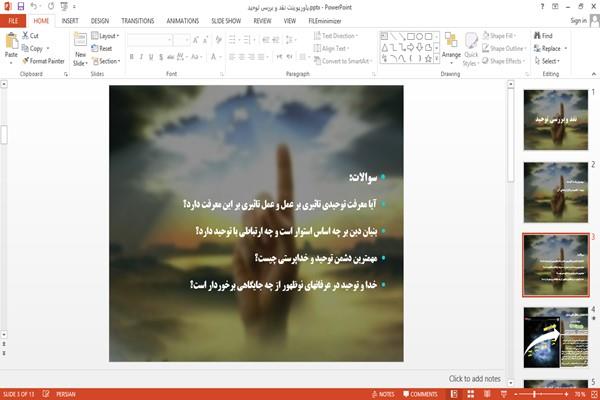The height and width of the screenshot is (400, 600).
Task: Open Notes pane from status bar
Action: click(383, 394)
